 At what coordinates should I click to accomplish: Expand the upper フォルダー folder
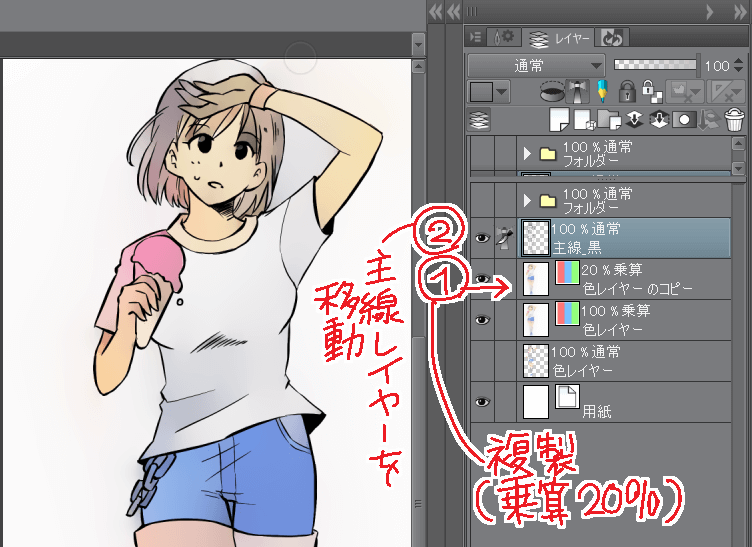(x=527, y=154)
